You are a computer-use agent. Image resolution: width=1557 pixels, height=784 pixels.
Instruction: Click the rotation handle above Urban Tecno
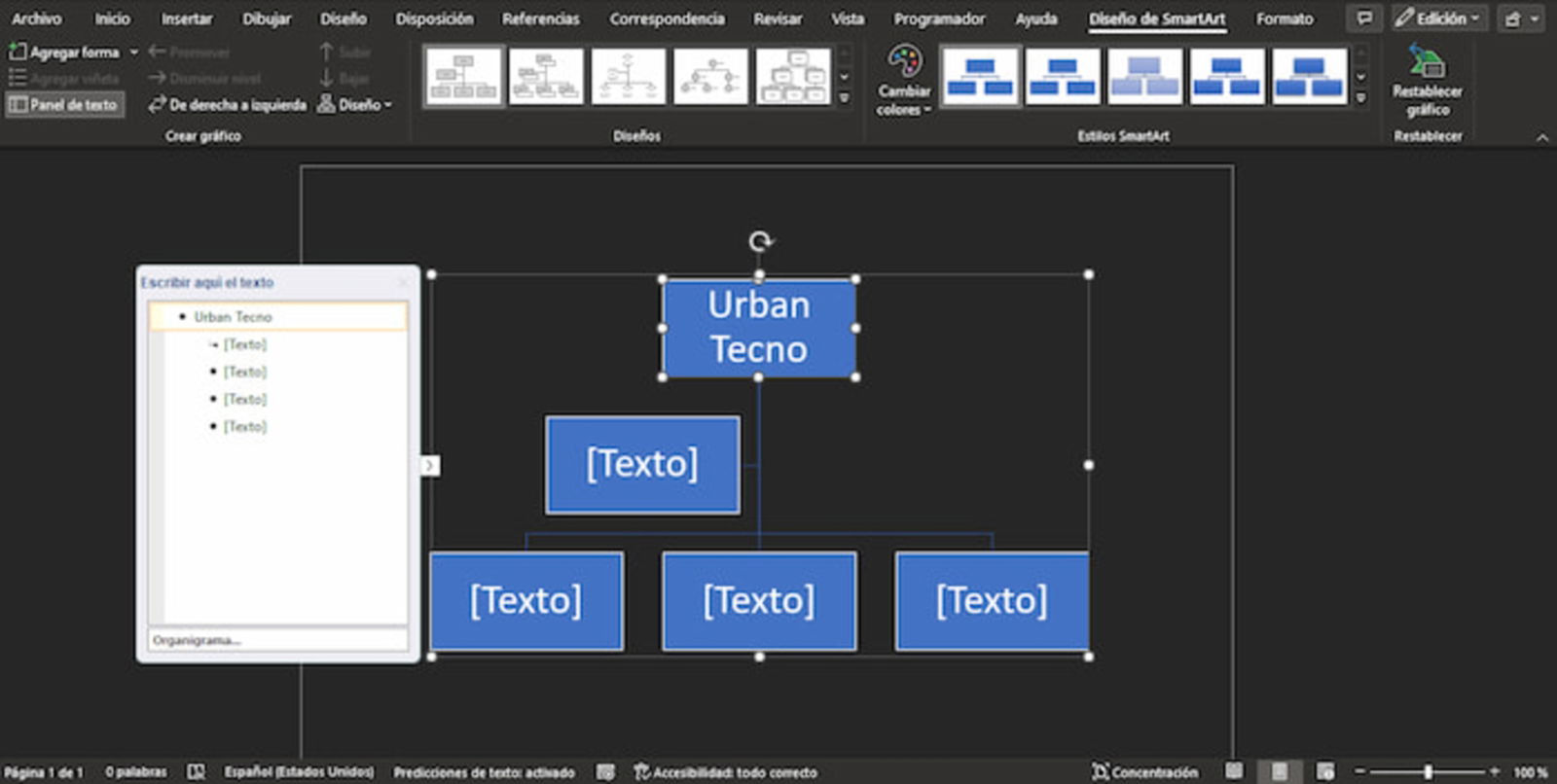point(760,240)
